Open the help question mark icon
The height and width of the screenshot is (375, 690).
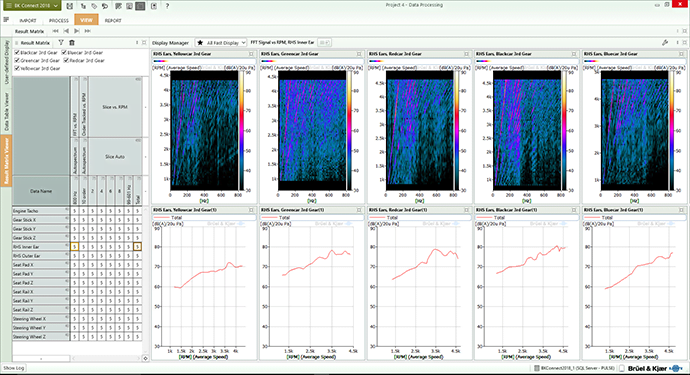168,6
